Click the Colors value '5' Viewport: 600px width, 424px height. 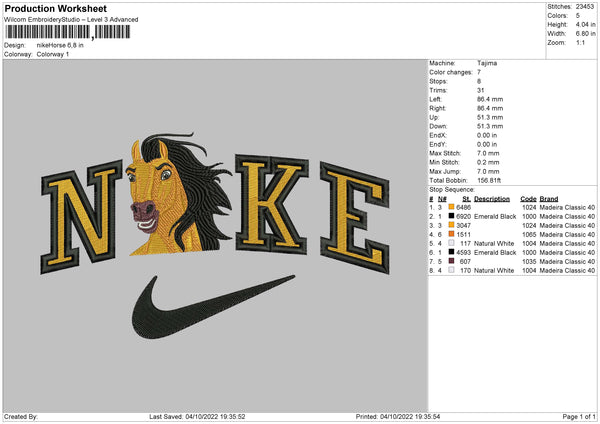tap(578, 16)
